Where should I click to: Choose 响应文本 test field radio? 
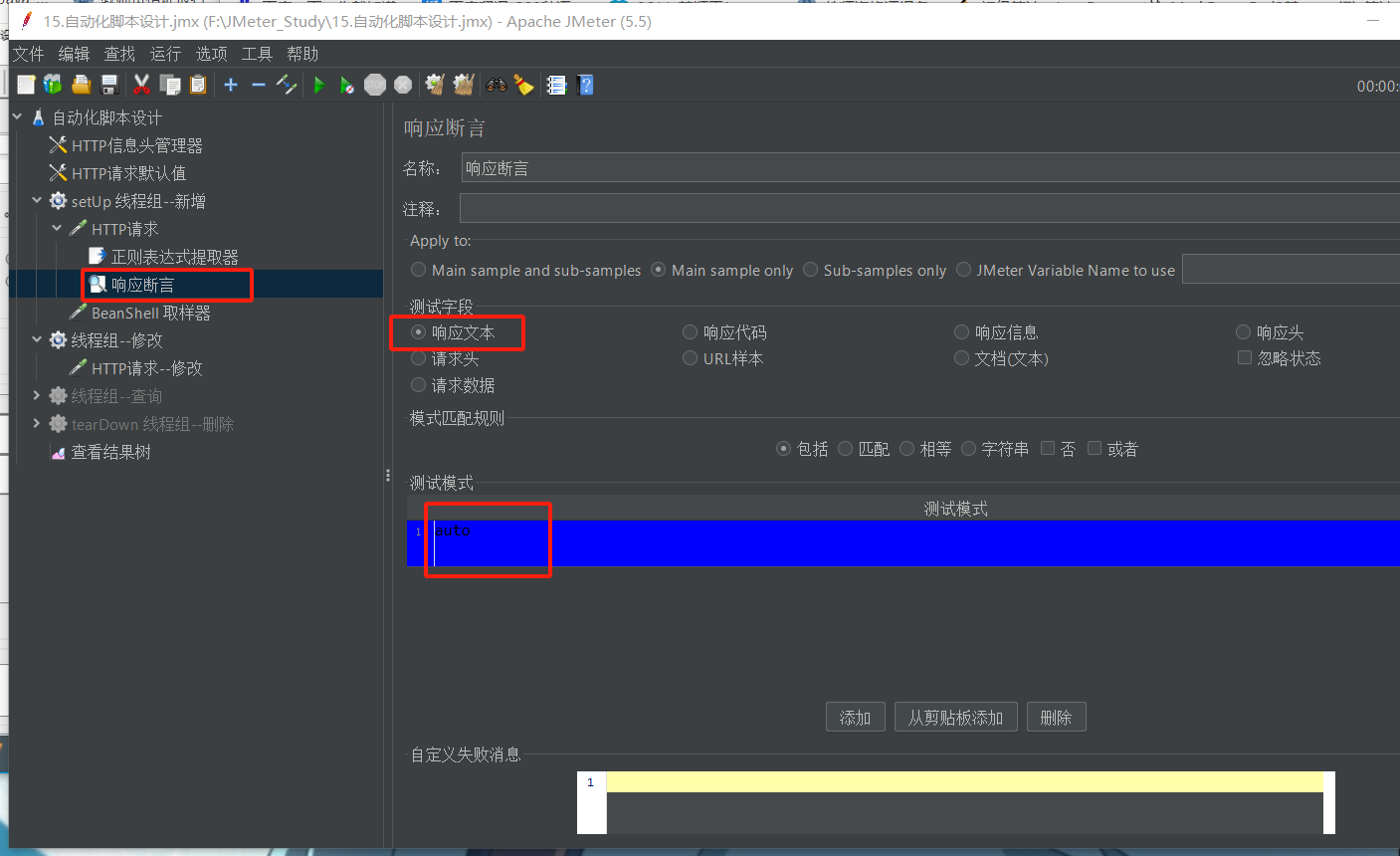click(419, 331)
